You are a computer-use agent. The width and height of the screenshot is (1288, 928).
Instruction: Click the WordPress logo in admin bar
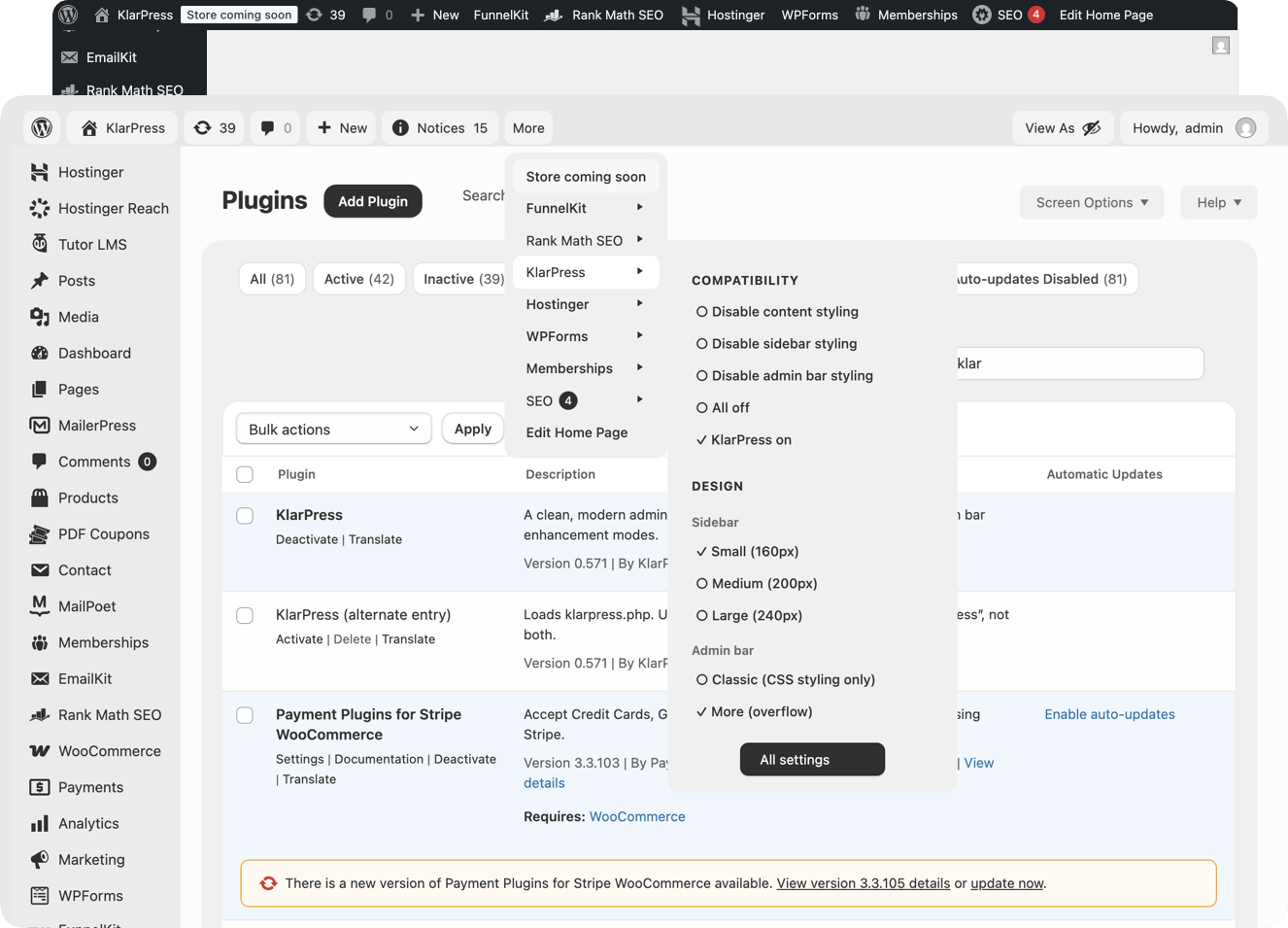(x=42, y=128)
